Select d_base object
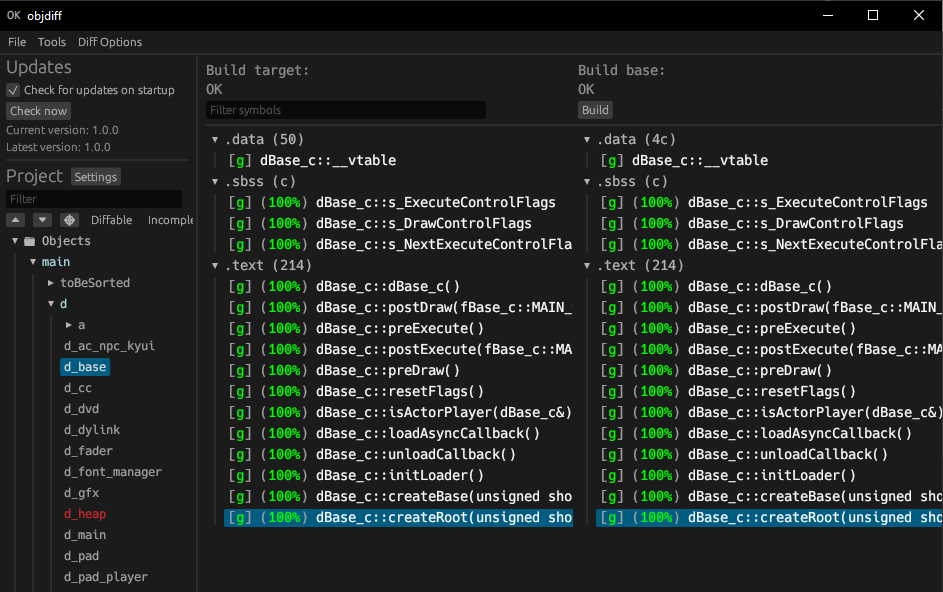 85,367
